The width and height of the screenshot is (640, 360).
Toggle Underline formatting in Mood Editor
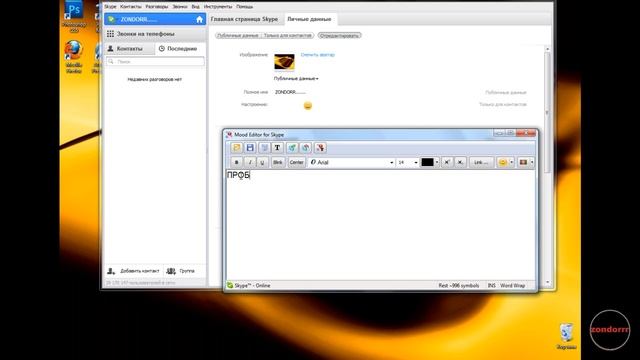click(262, 162)
